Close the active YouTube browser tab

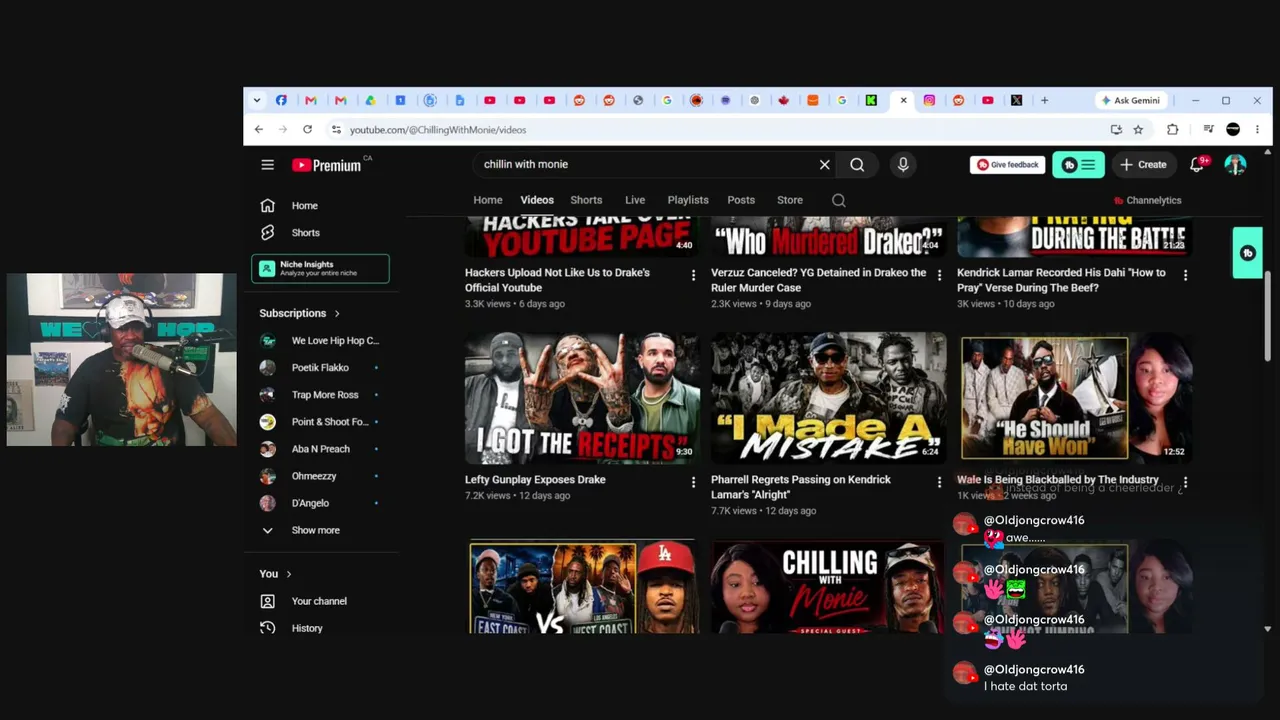point(903,100)
